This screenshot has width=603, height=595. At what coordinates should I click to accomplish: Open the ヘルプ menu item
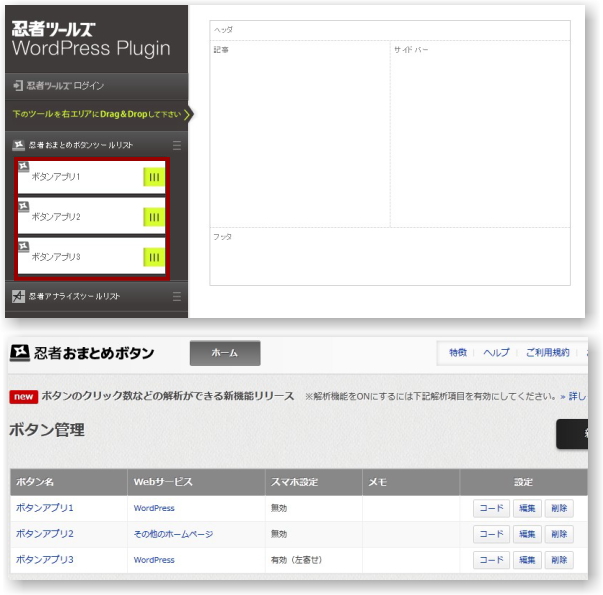click(x=496, y=353)
